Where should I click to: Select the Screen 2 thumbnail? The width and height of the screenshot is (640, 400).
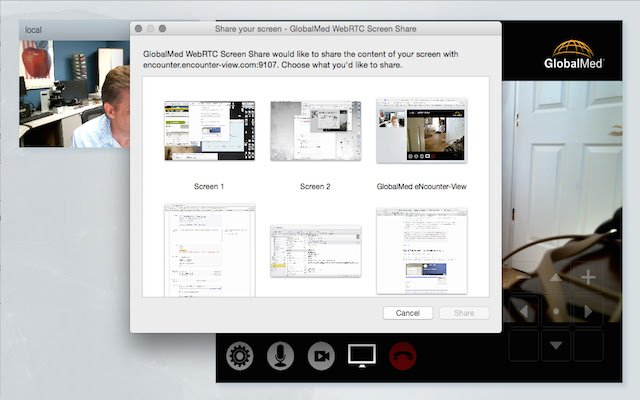316,131
